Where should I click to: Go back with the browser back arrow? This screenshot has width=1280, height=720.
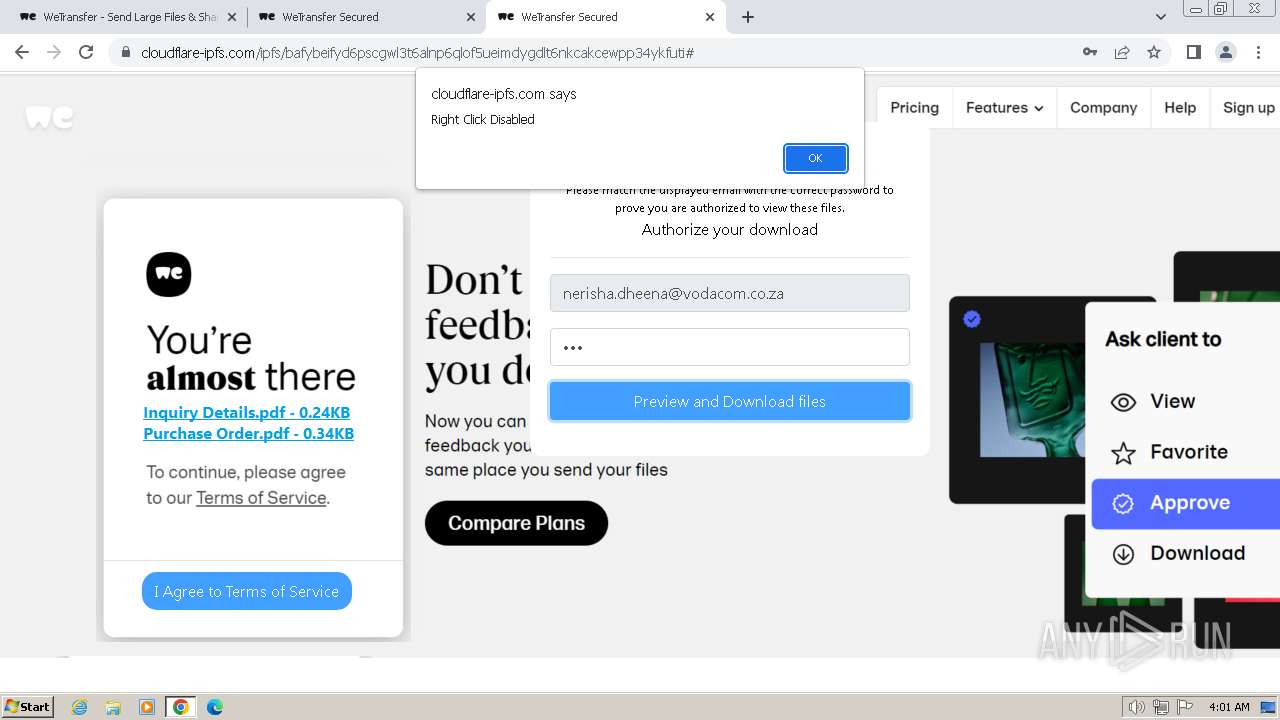pos(22,52)
